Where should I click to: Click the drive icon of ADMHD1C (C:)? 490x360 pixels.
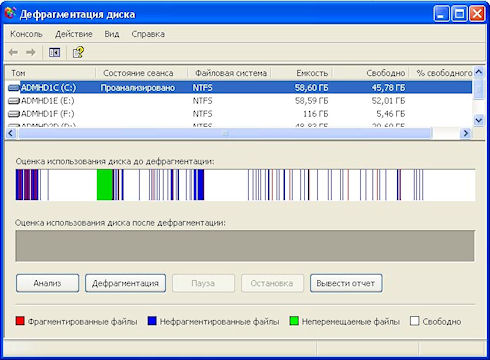click(x=14, y=88)
